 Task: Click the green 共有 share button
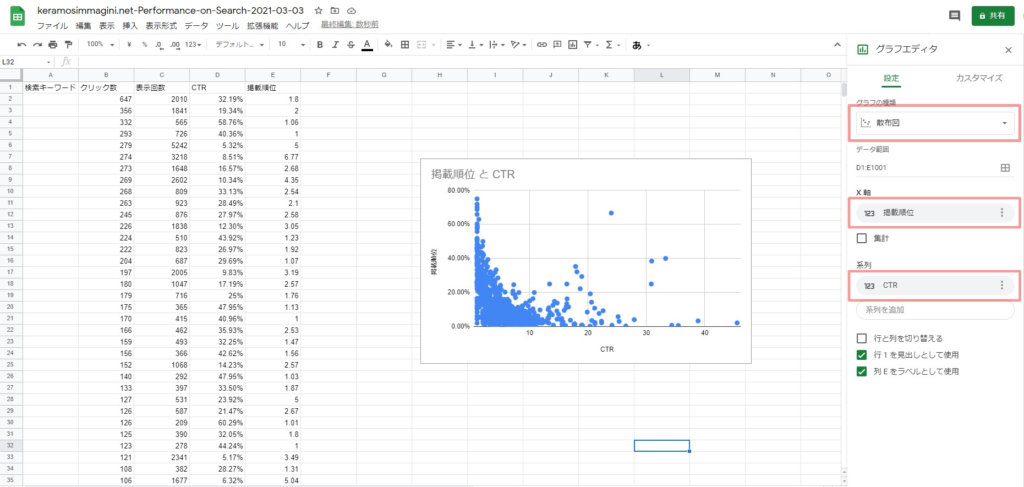pyautogui.click(x=992, y=16)
